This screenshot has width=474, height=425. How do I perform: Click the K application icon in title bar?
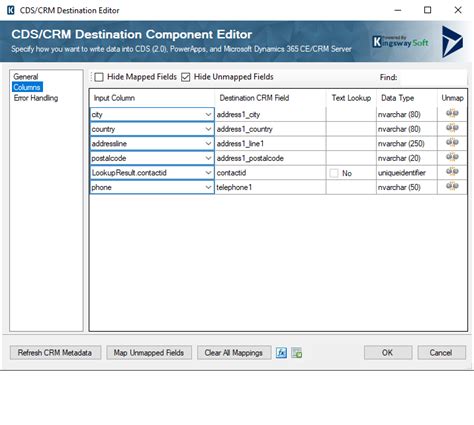11,10
